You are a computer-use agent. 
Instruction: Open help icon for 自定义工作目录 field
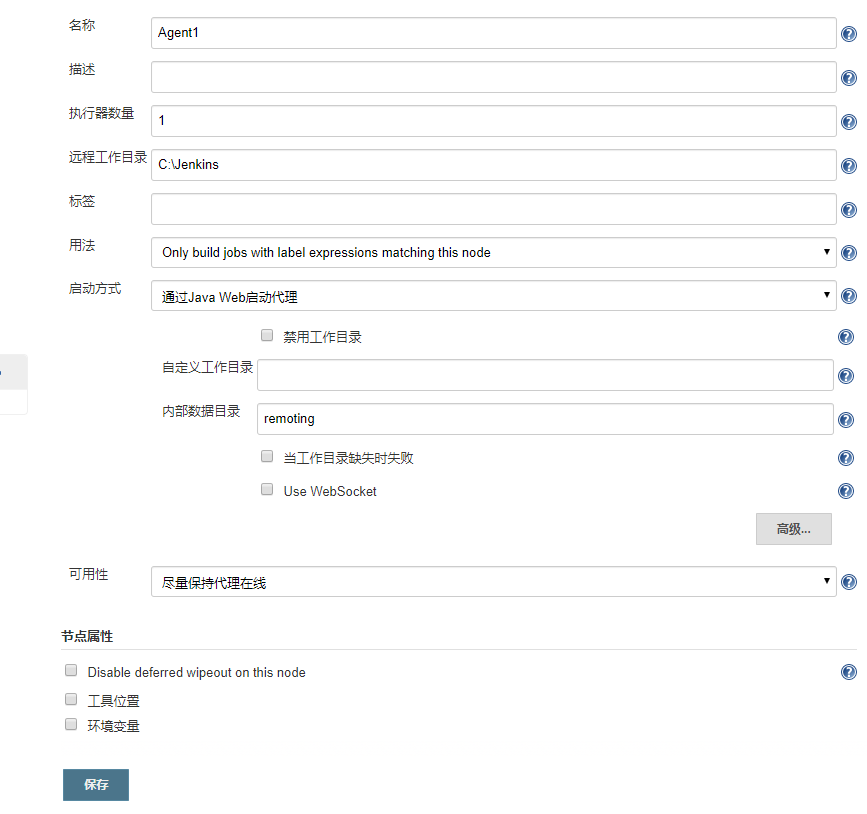[845, 376]
